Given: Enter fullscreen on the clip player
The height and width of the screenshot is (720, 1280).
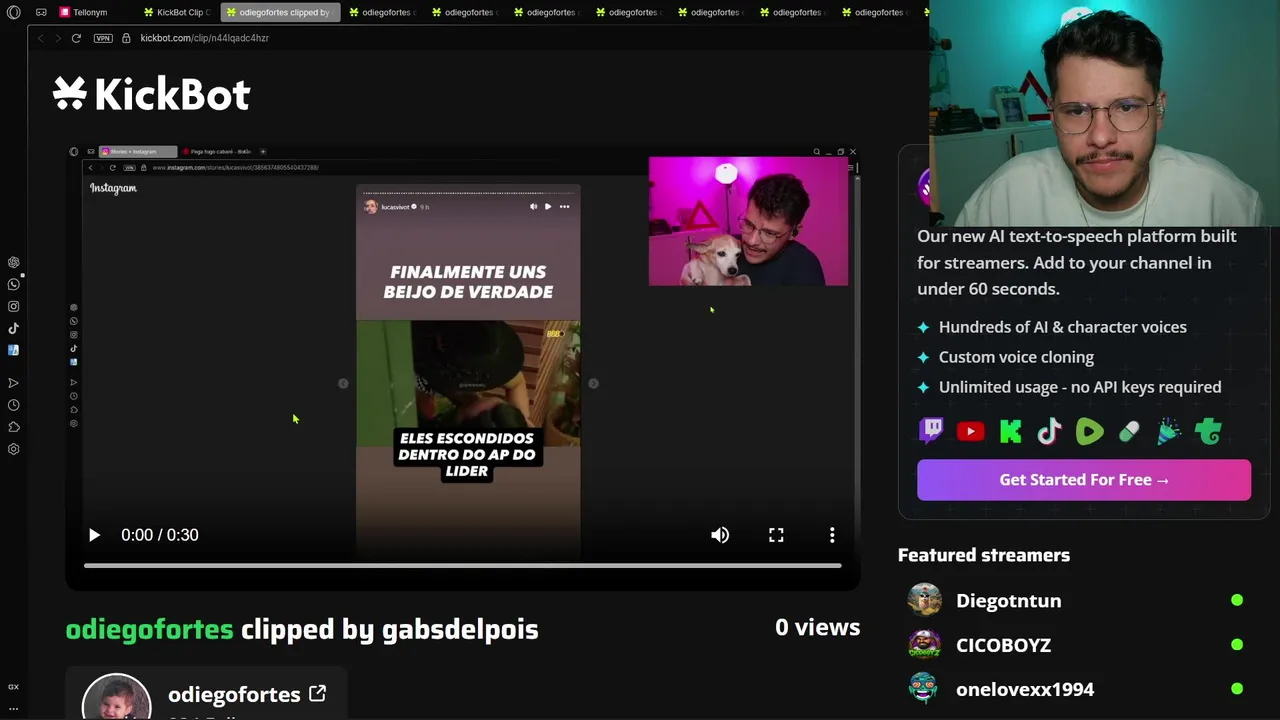Looking at the screenshot, I should [x=776, y=535].
